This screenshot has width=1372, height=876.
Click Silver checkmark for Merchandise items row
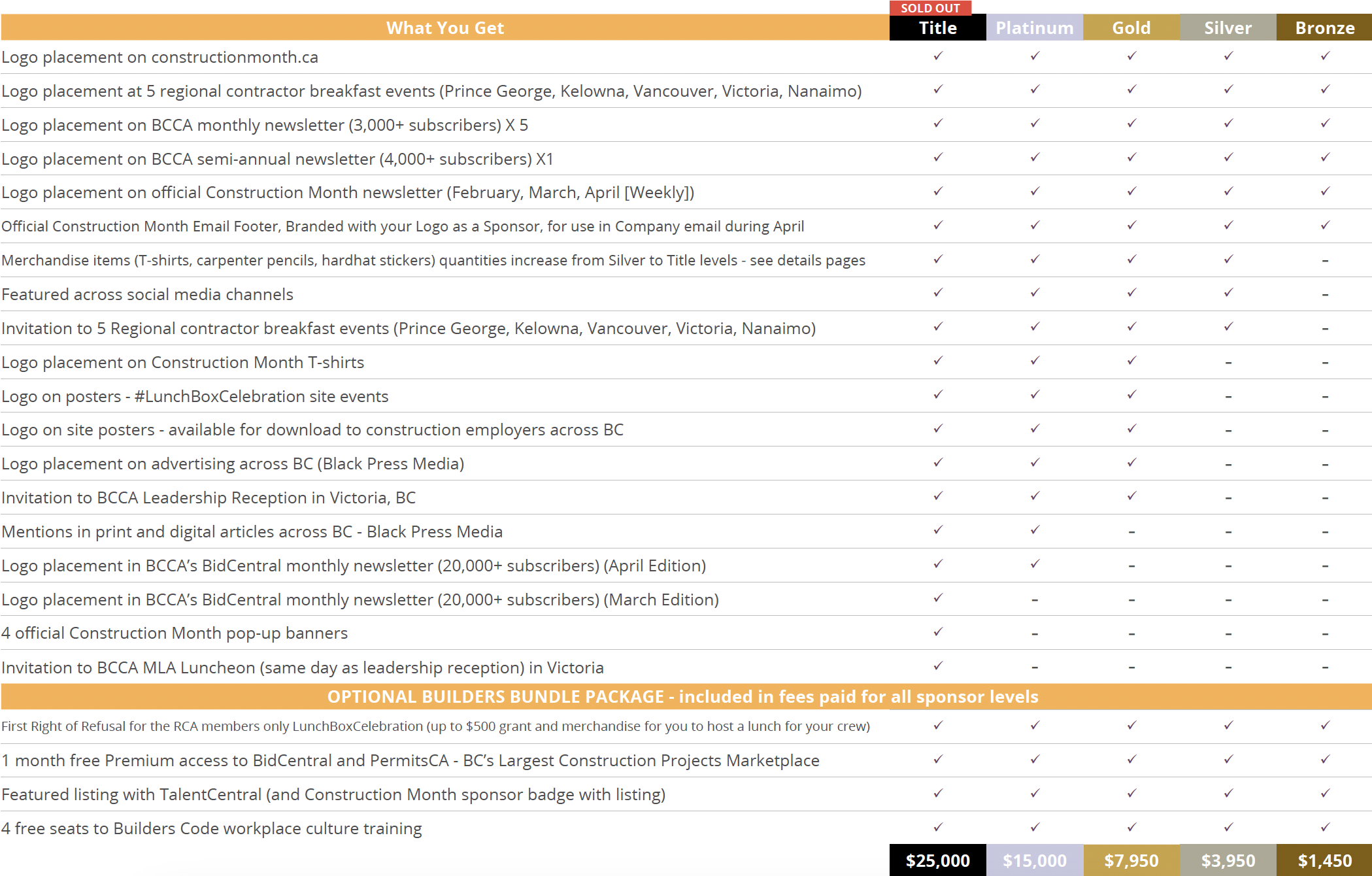[1228, 260]
